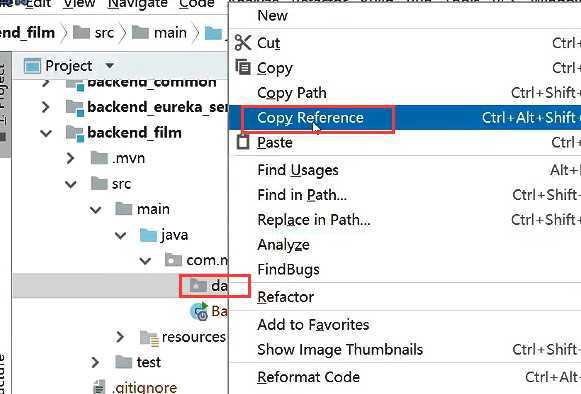Click the Project view icon
This screenshot has width=581, height=394.
(32, 66)
